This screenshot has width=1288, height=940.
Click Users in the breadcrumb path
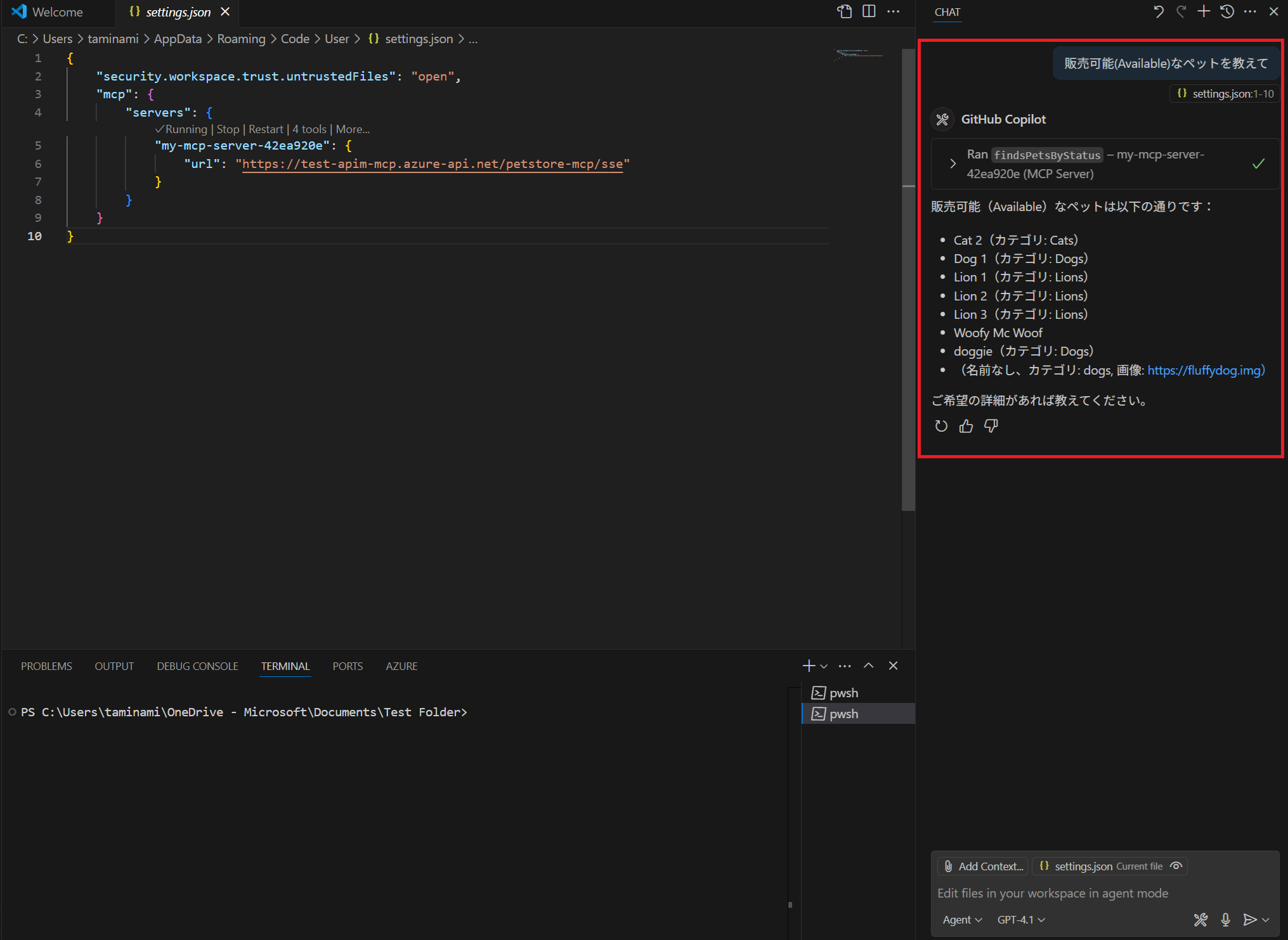pos(58,39)
